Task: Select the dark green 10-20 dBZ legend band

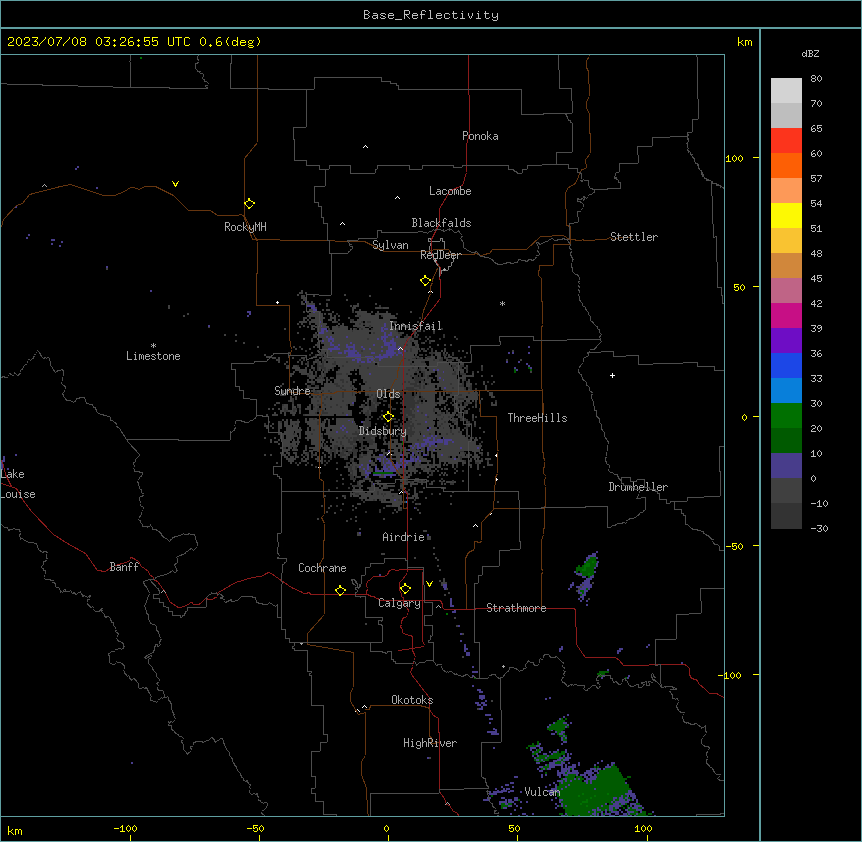Action: 786,441
